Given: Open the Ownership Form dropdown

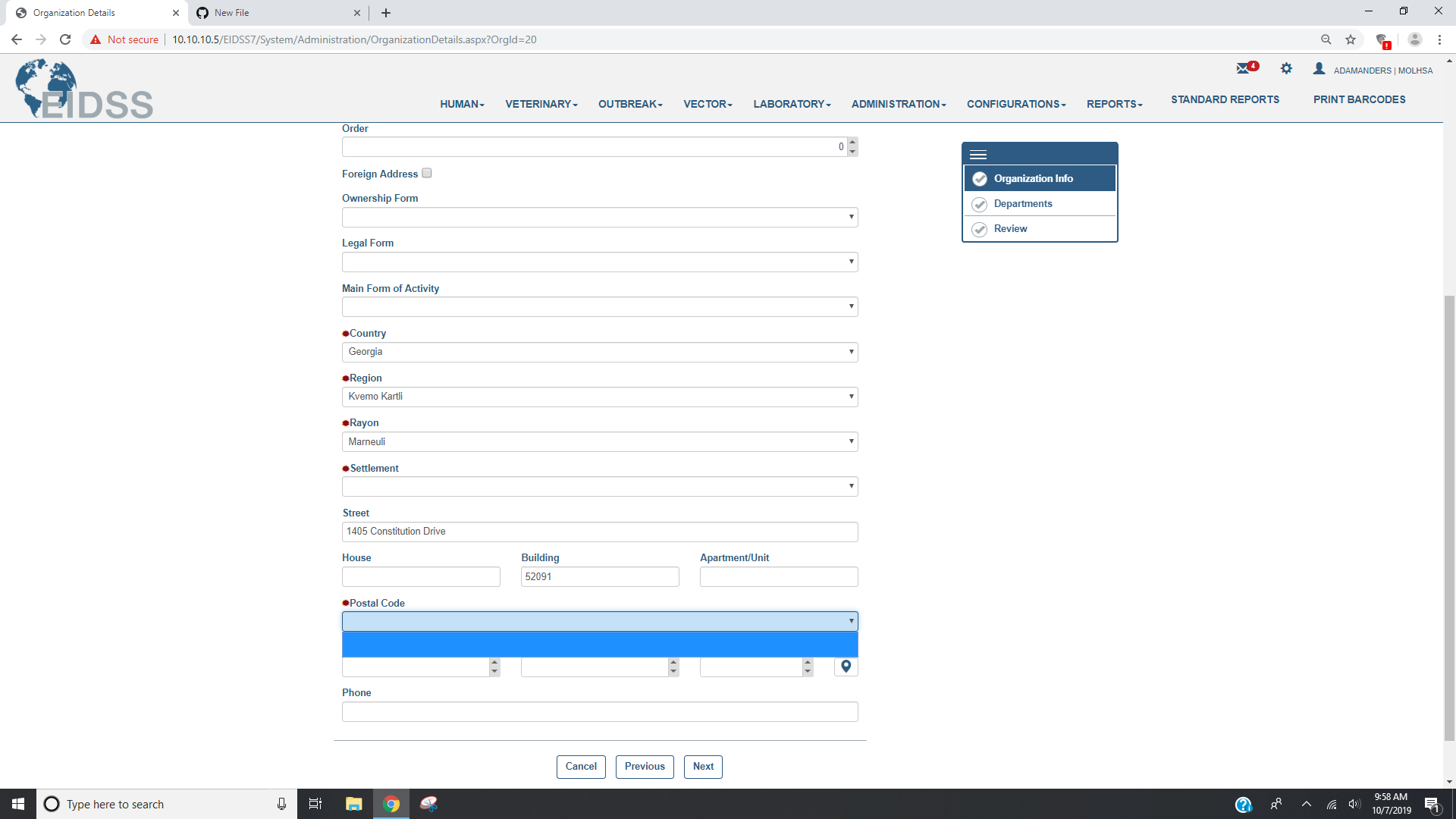Looking at the screenshot, I should 599,218.
